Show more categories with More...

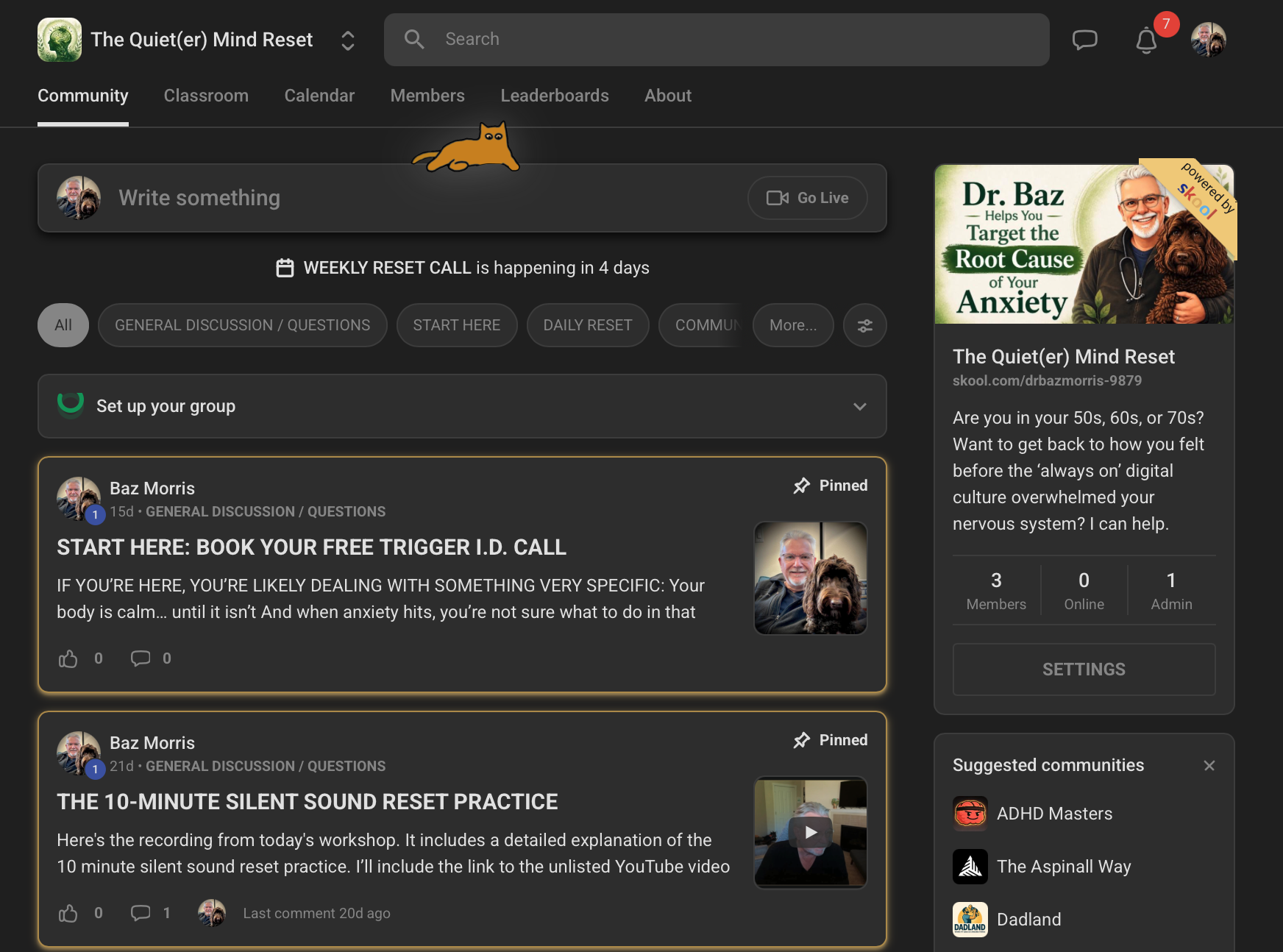(793, 325)
